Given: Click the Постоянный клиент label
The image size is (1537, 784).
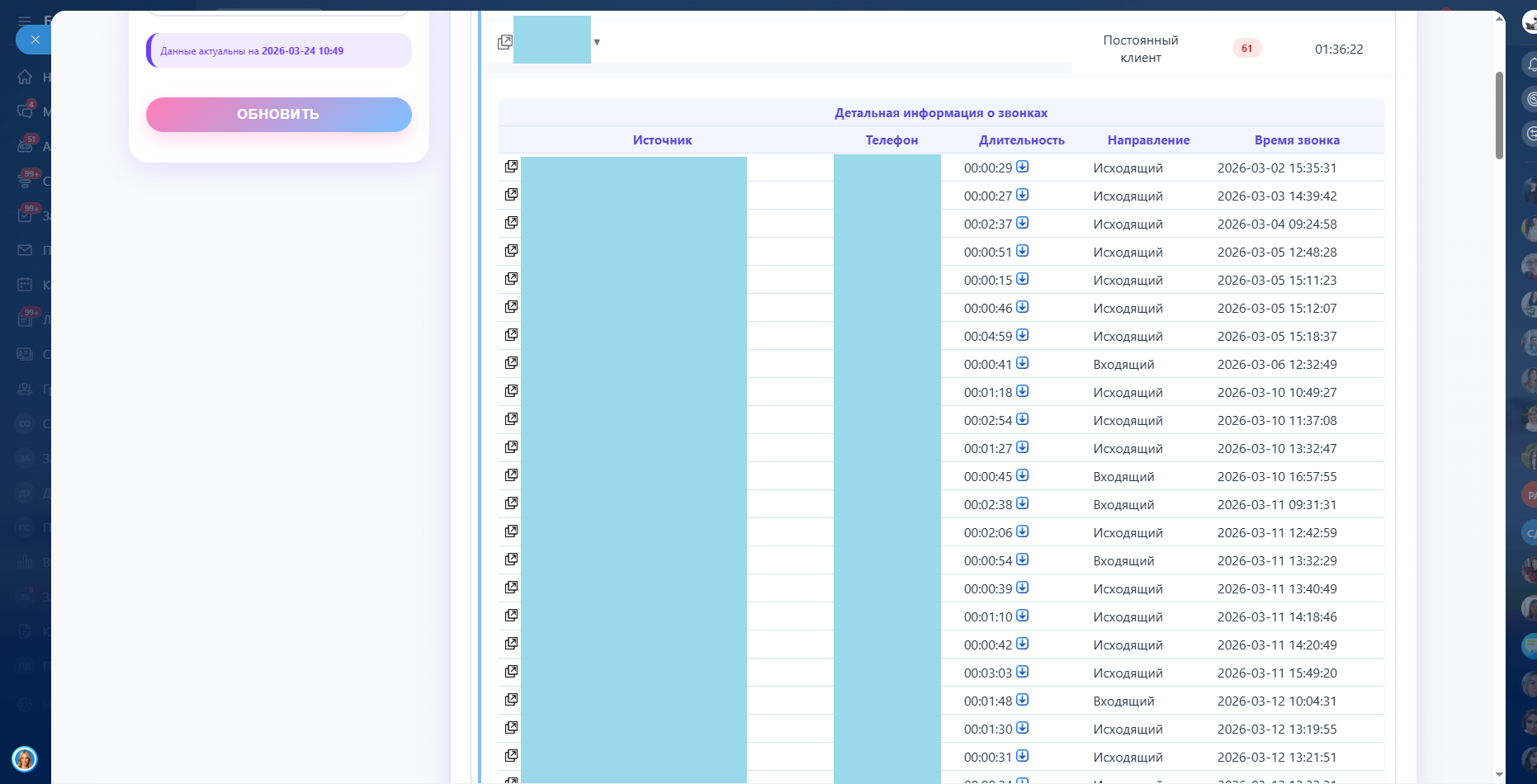Looking at the screenshot, I should 1141,49.
